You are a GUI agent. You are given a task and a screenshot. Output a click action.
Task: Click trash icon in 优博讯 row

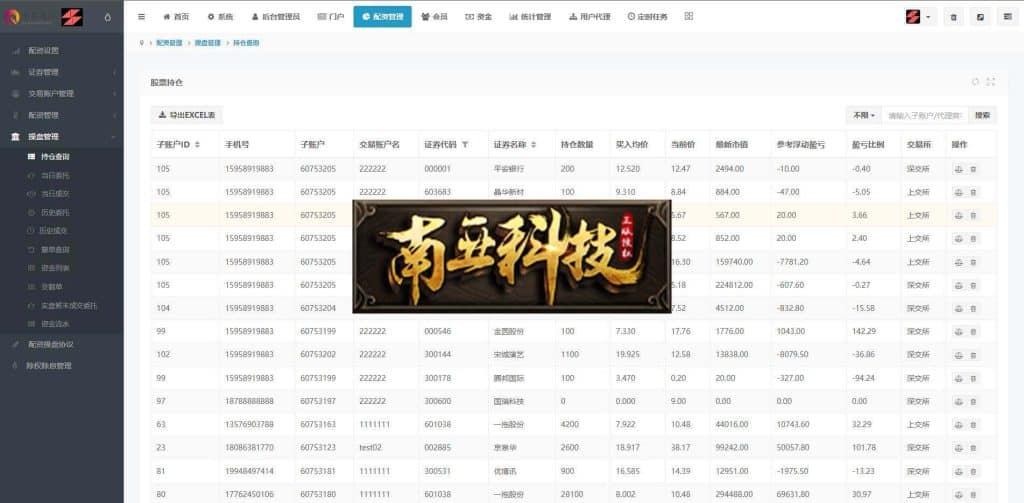tap(973, 471)
